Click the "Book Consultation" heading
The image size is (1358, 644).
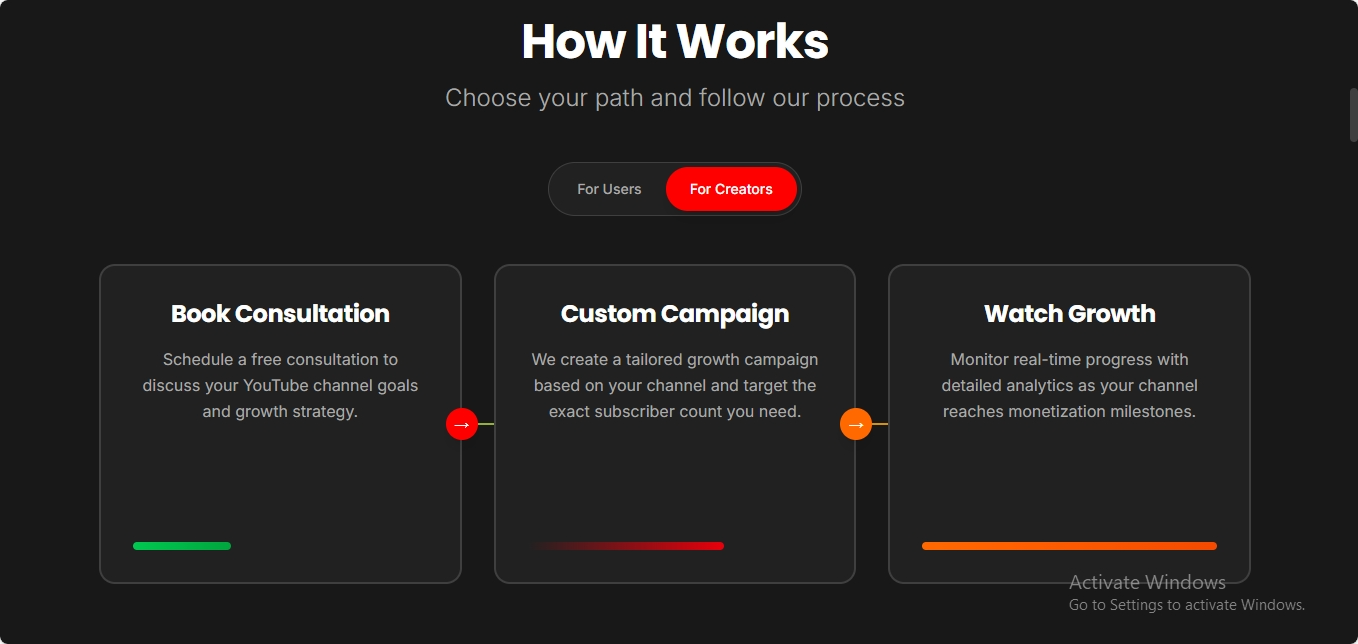[280, 313]
